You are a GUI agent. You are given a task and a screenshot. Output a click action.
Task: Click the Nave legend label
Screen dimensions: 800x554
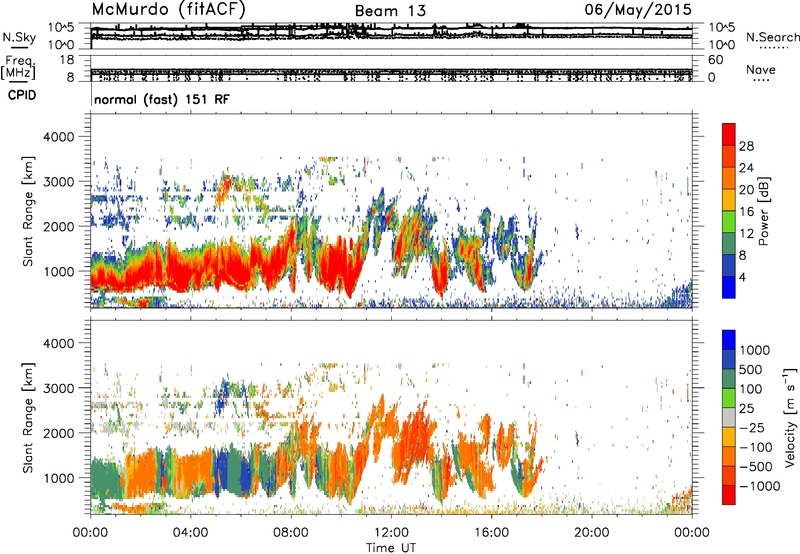tap(761, 70)
